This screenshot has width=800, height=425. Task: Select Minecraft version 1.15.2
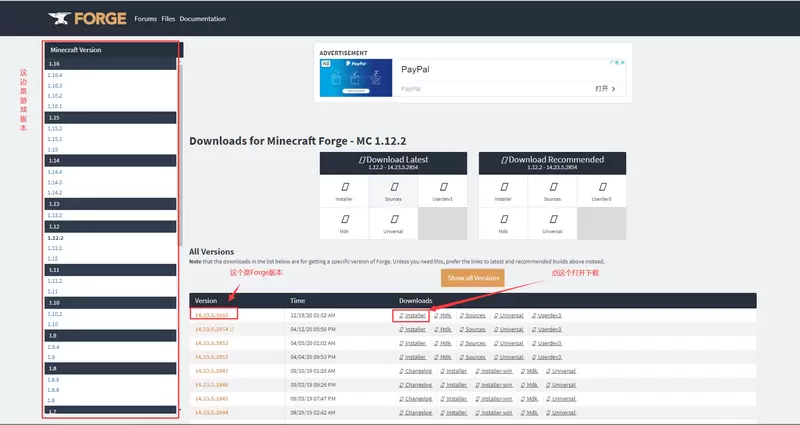pyautogui.click(x=55, y=129)
